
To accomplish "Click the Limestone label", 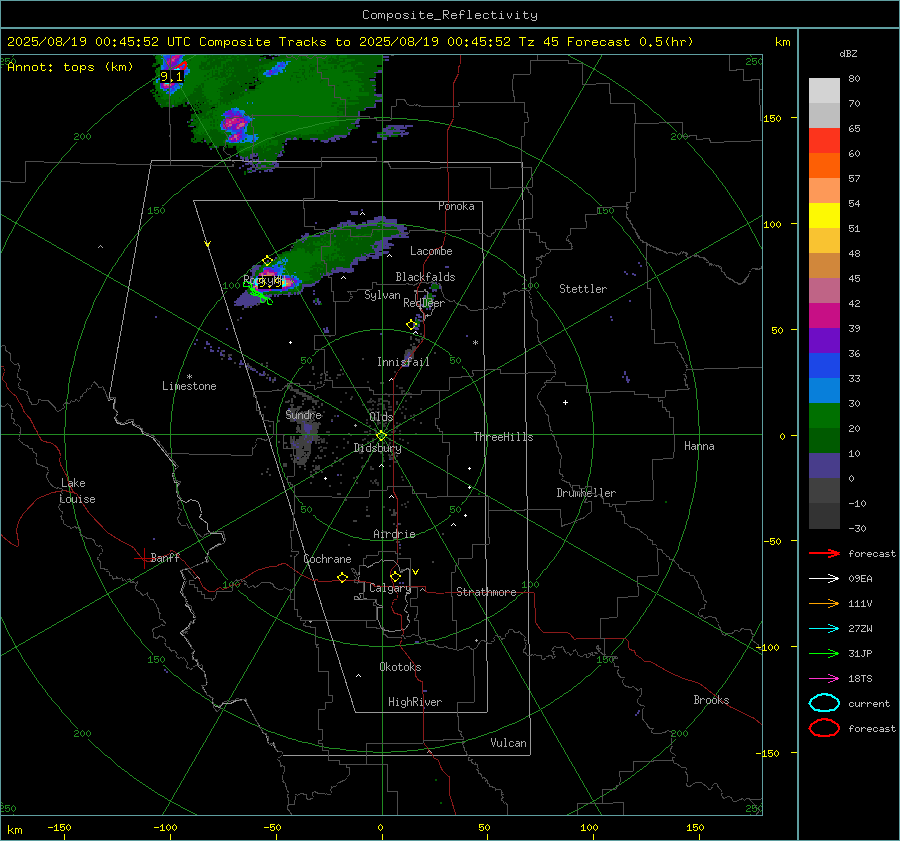I will pos(189,386).
